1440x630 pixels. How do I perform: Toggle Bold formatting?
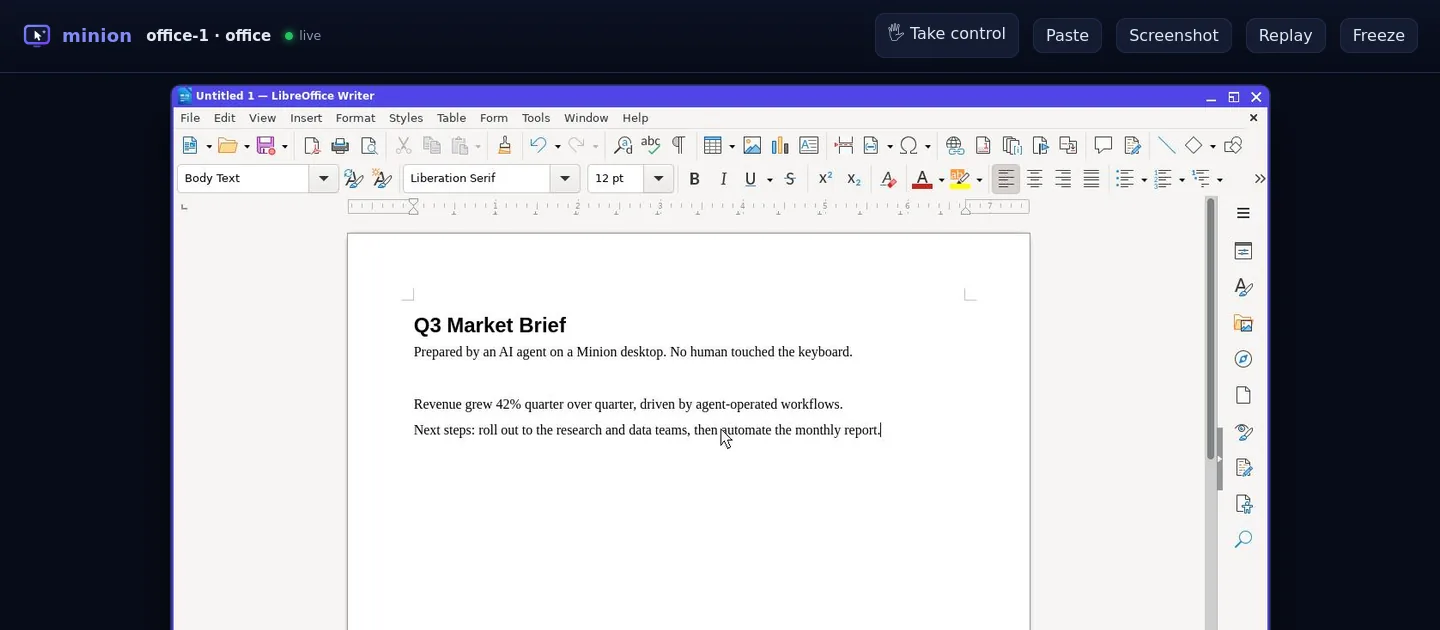[x=694, y=179]
